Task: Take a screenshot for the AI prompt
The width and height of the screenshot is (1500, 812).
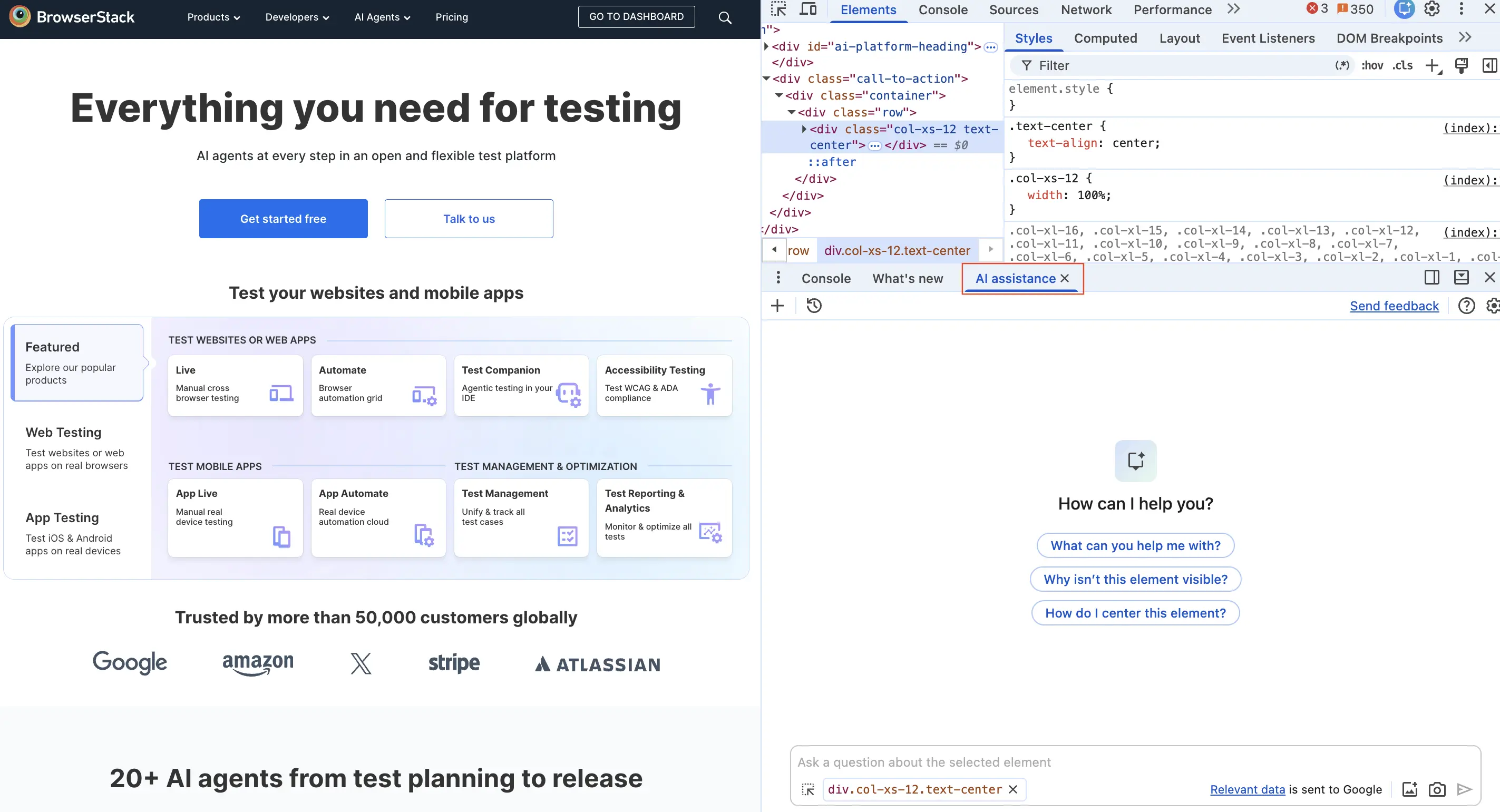Action: click(1437, 789)
